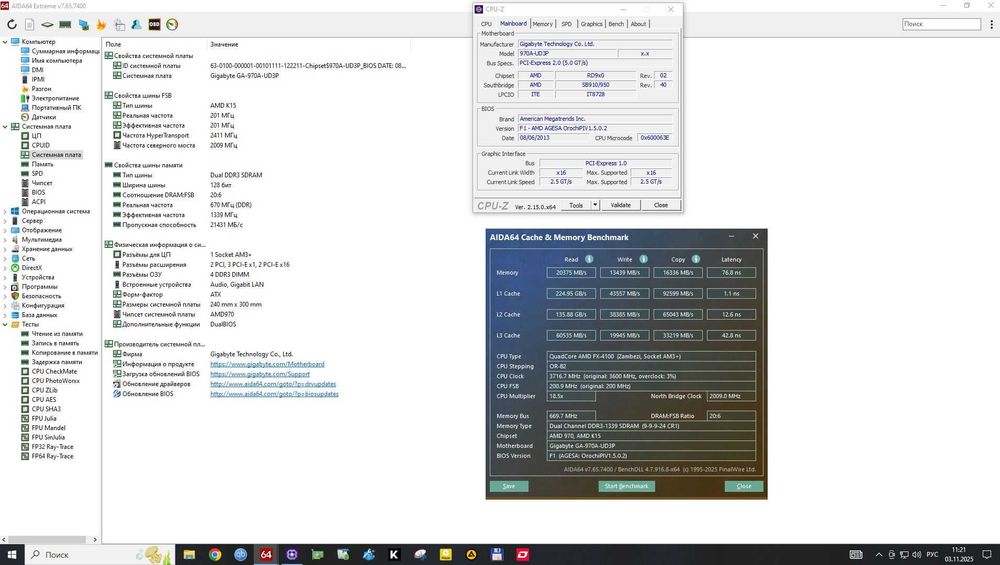Click the info icon next to Write
Screen dimensions: 1000x565
(x=643, y=259)
